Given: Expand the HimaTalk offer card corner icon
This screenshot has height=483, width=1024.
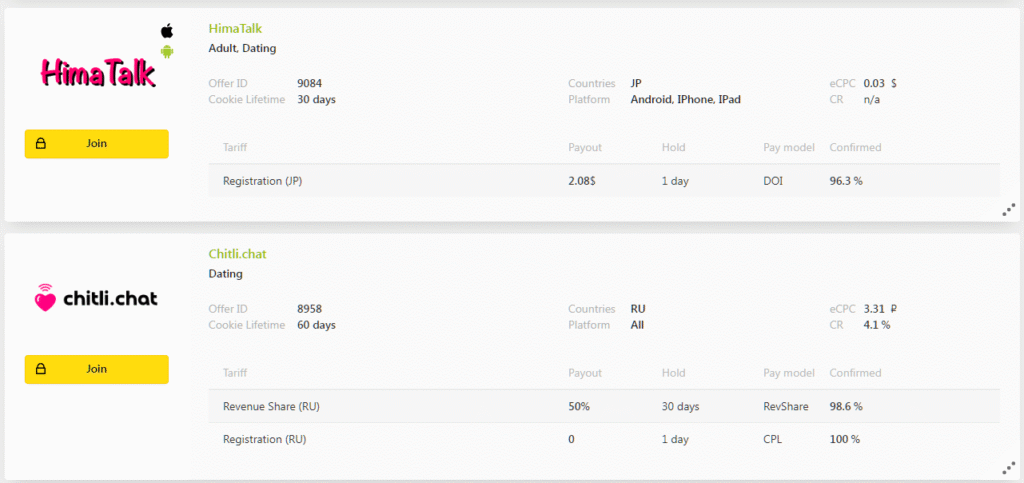Looking at the screenshot, I should coord(1009,209).
